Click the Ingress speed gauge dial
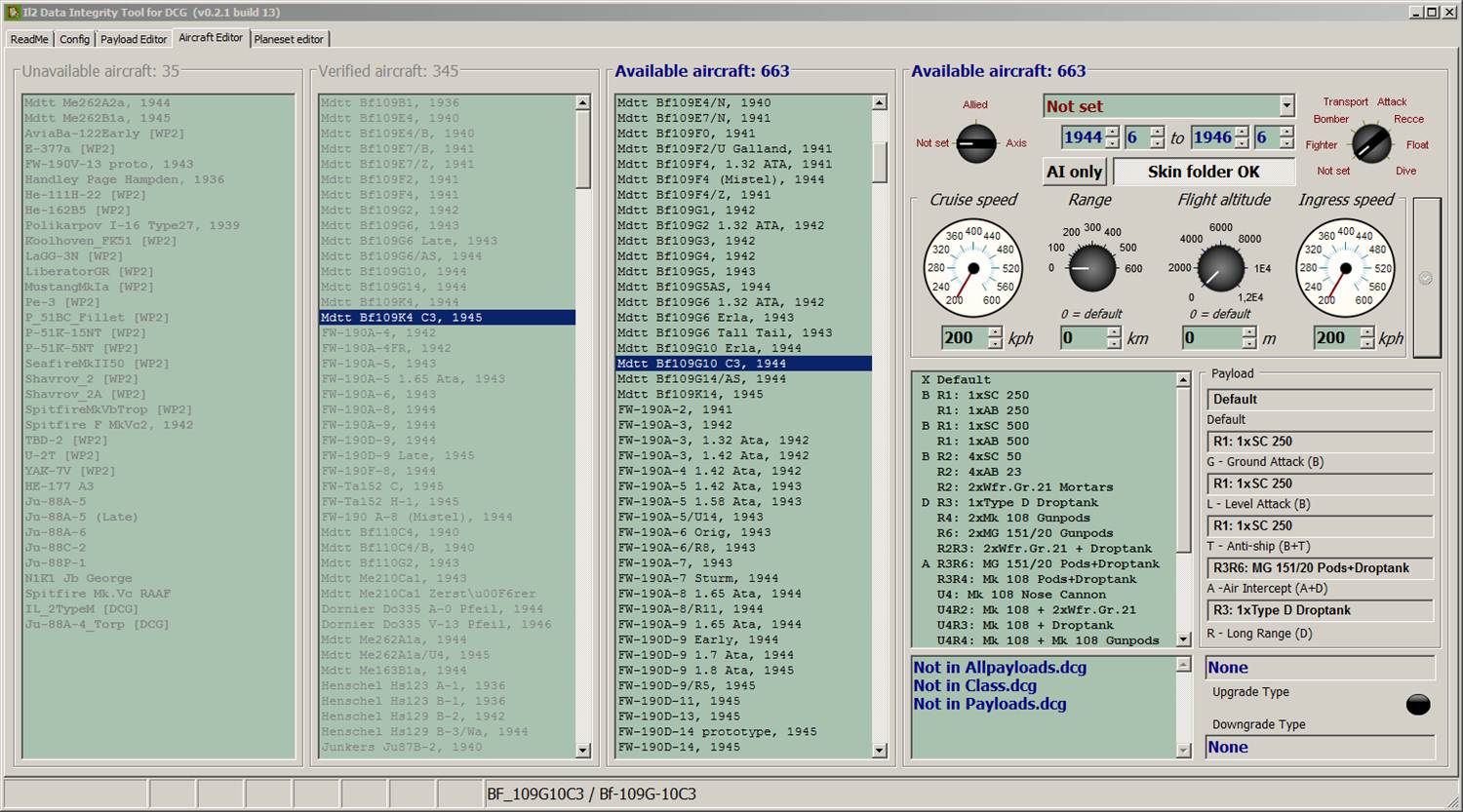This screenshot has width=1463, height=812. (x=1345, y=268)
